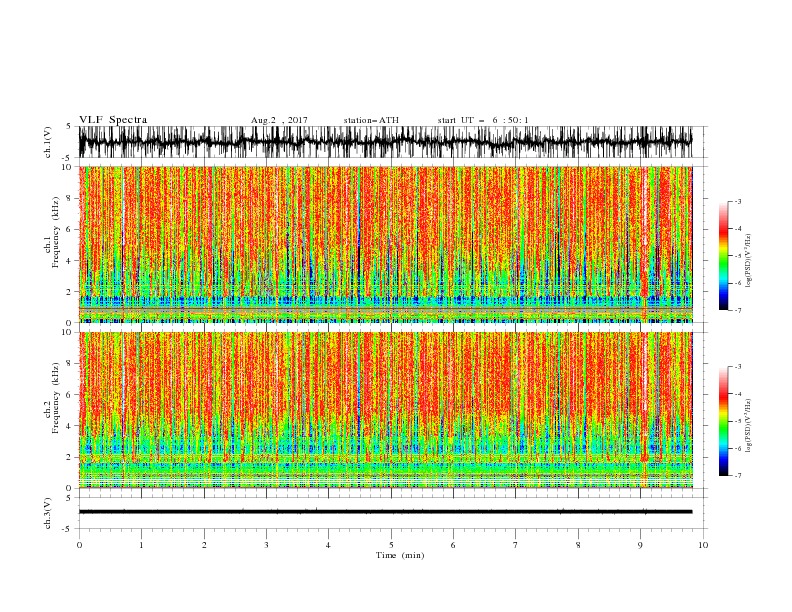Click the upper color scale bar for ch.1
The height and width of the screenshot is (612, 792).
pos(723,255)
